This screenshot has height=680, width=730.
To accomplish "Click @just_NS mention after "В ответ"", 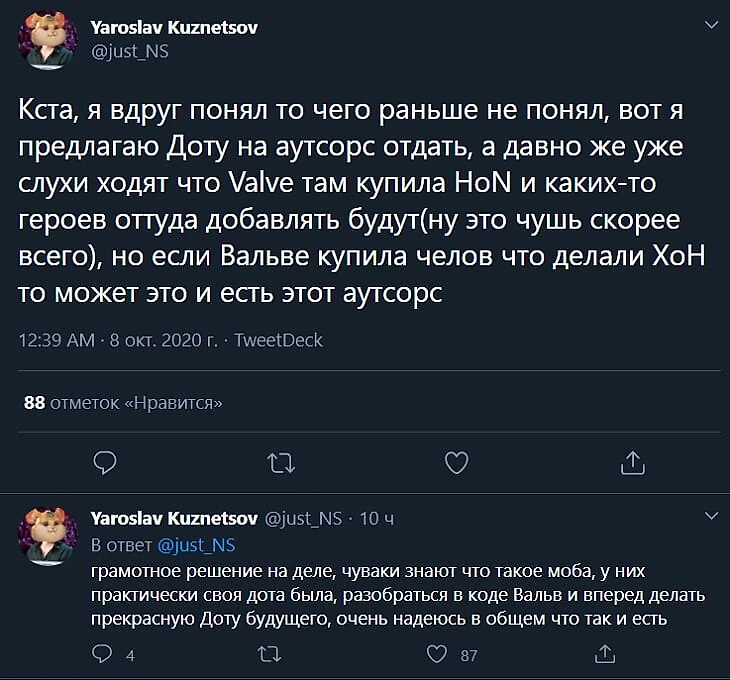I will (x=198, y=545).
